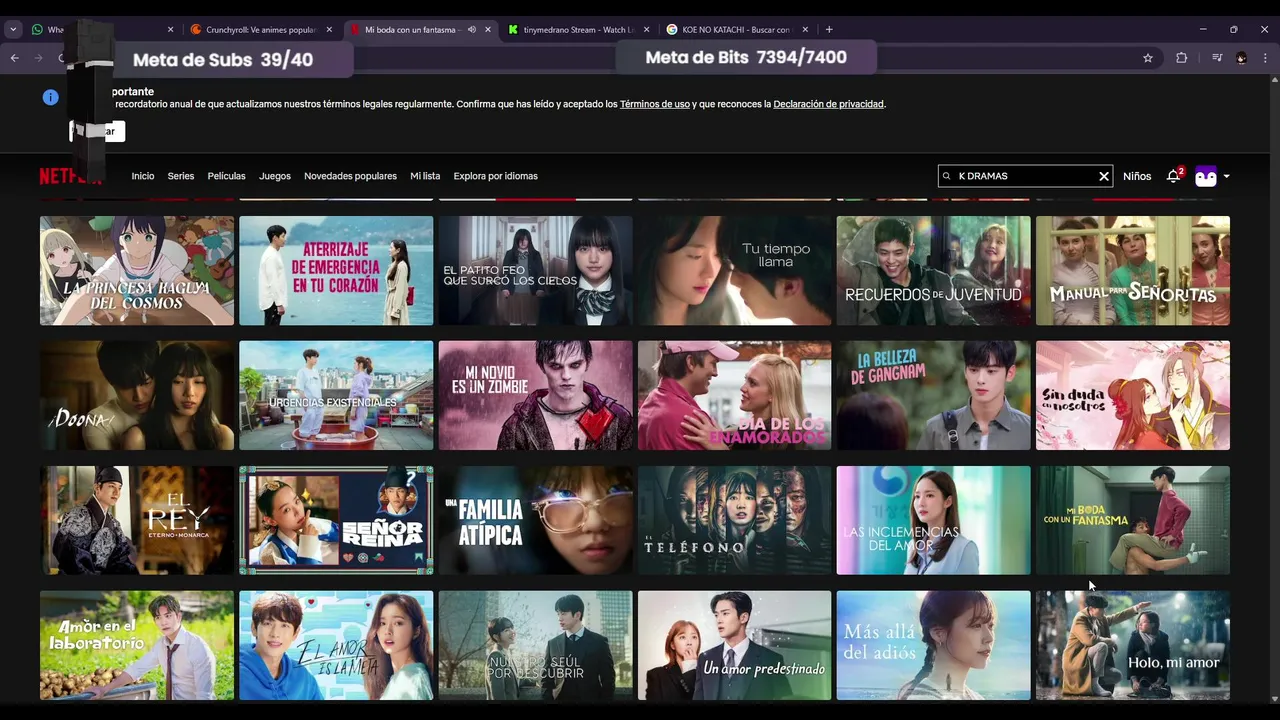Viewport: 1280px width, 720px height.
Task: Open La princesa Kaguya del cosmos
Action: pos(137,271)
